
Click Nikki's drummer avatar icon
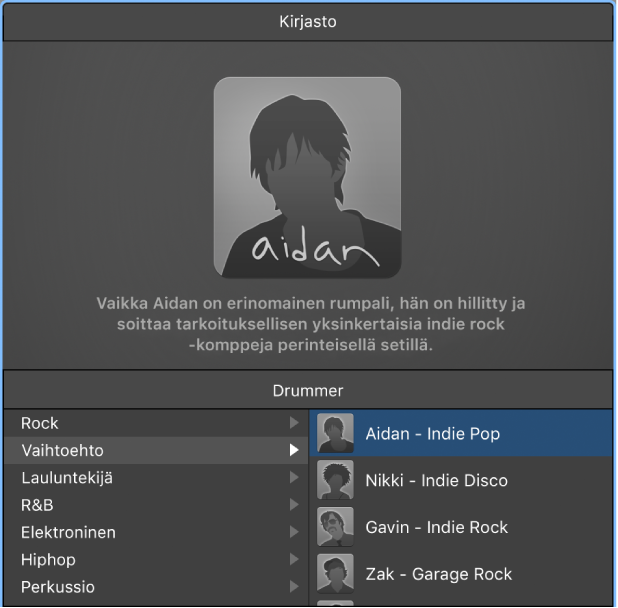point(336,481)
